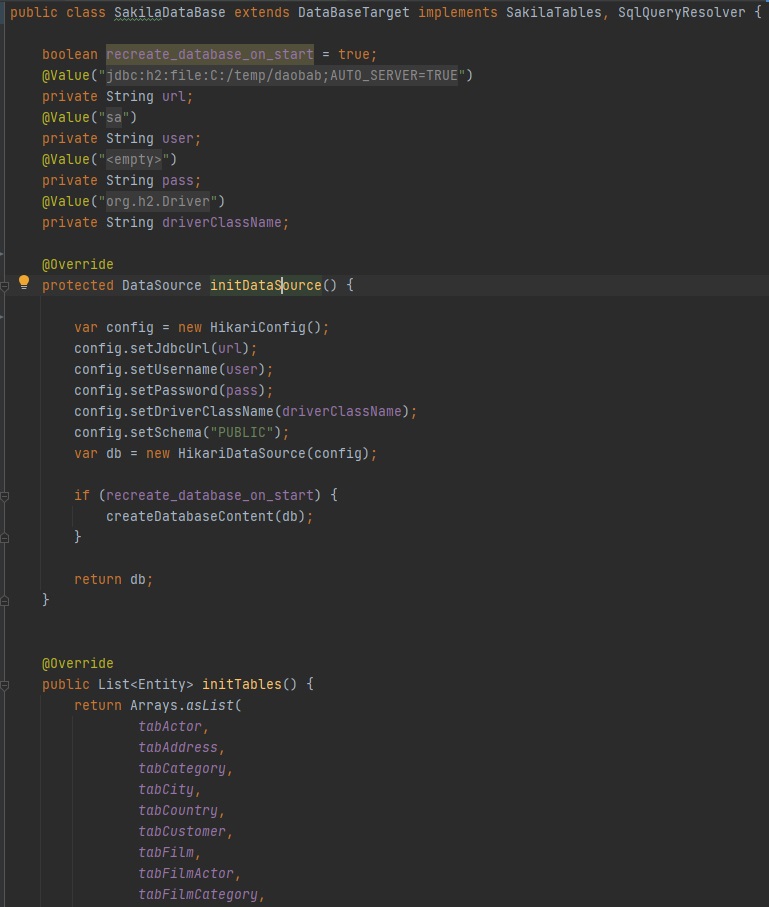Click the org.h2.Driver string
Screen dimensions: 769x907
click(x=158, y=201)
